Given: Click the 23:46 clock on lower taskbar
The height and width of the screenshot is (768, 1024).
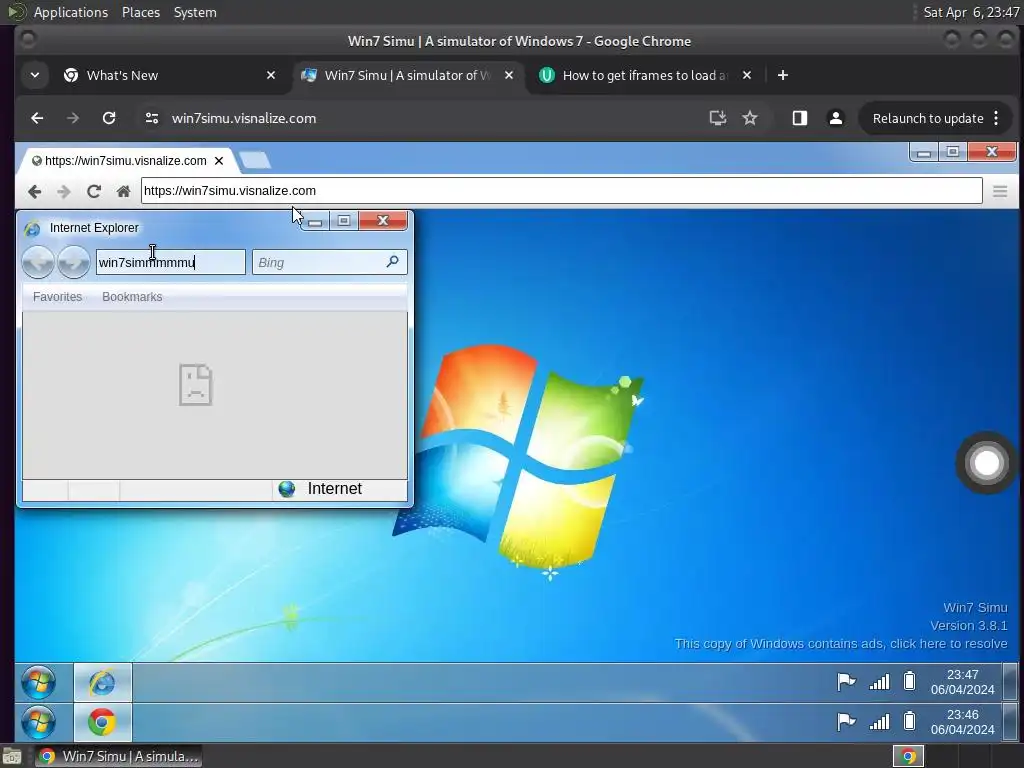Looking at the screenshot, I should pos(963,722).
